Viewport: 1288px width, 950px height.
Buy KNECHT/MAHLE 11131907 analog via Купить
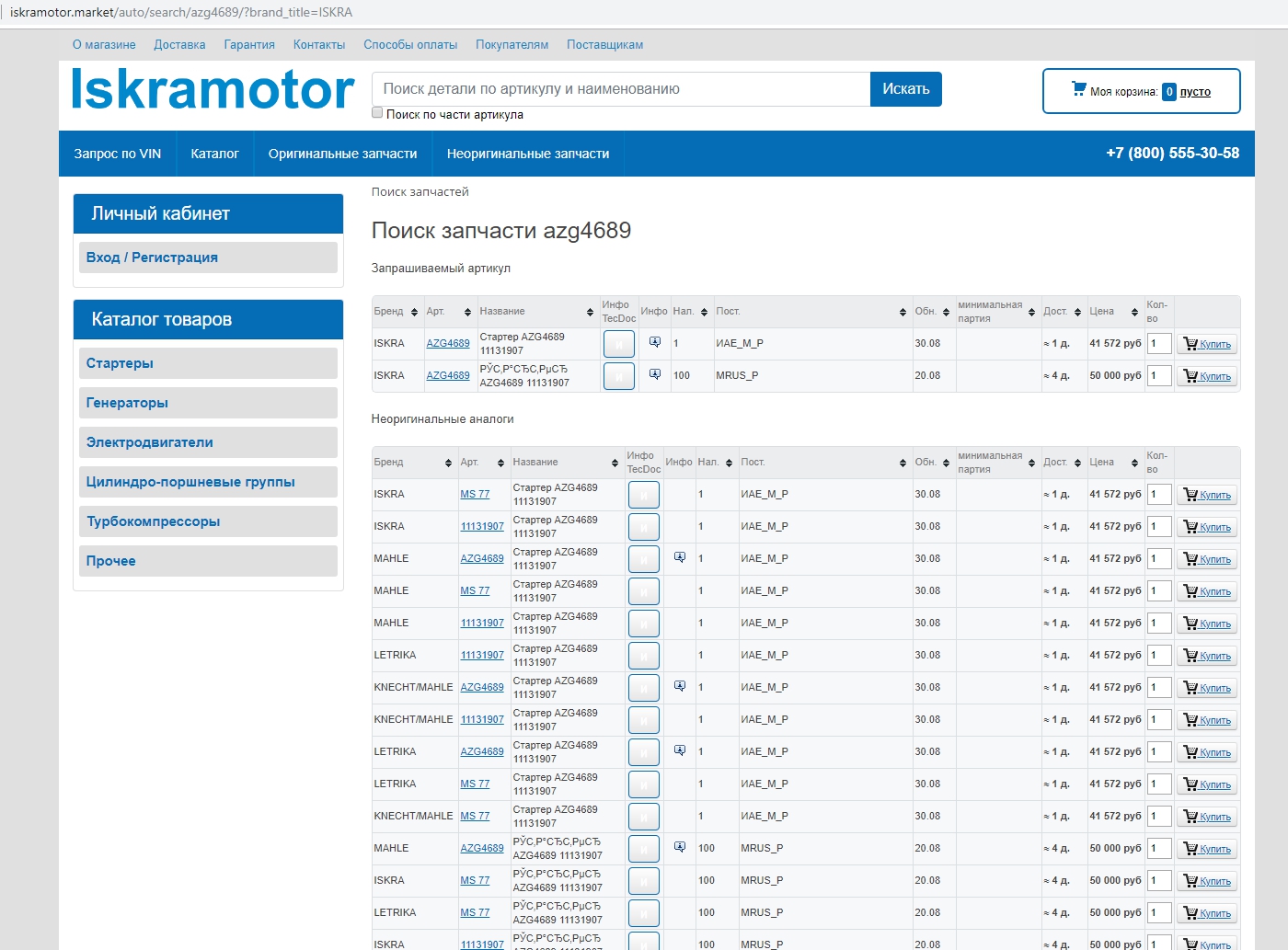(1207, 720)
